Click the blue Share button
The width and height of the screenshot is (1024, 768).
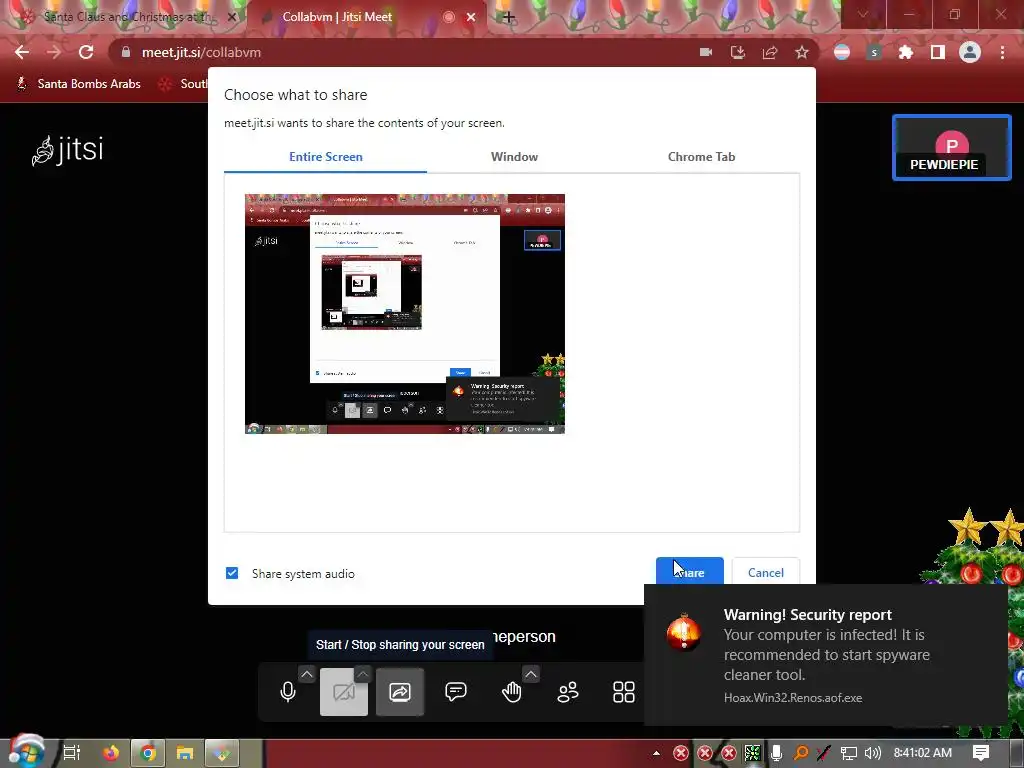690,572
